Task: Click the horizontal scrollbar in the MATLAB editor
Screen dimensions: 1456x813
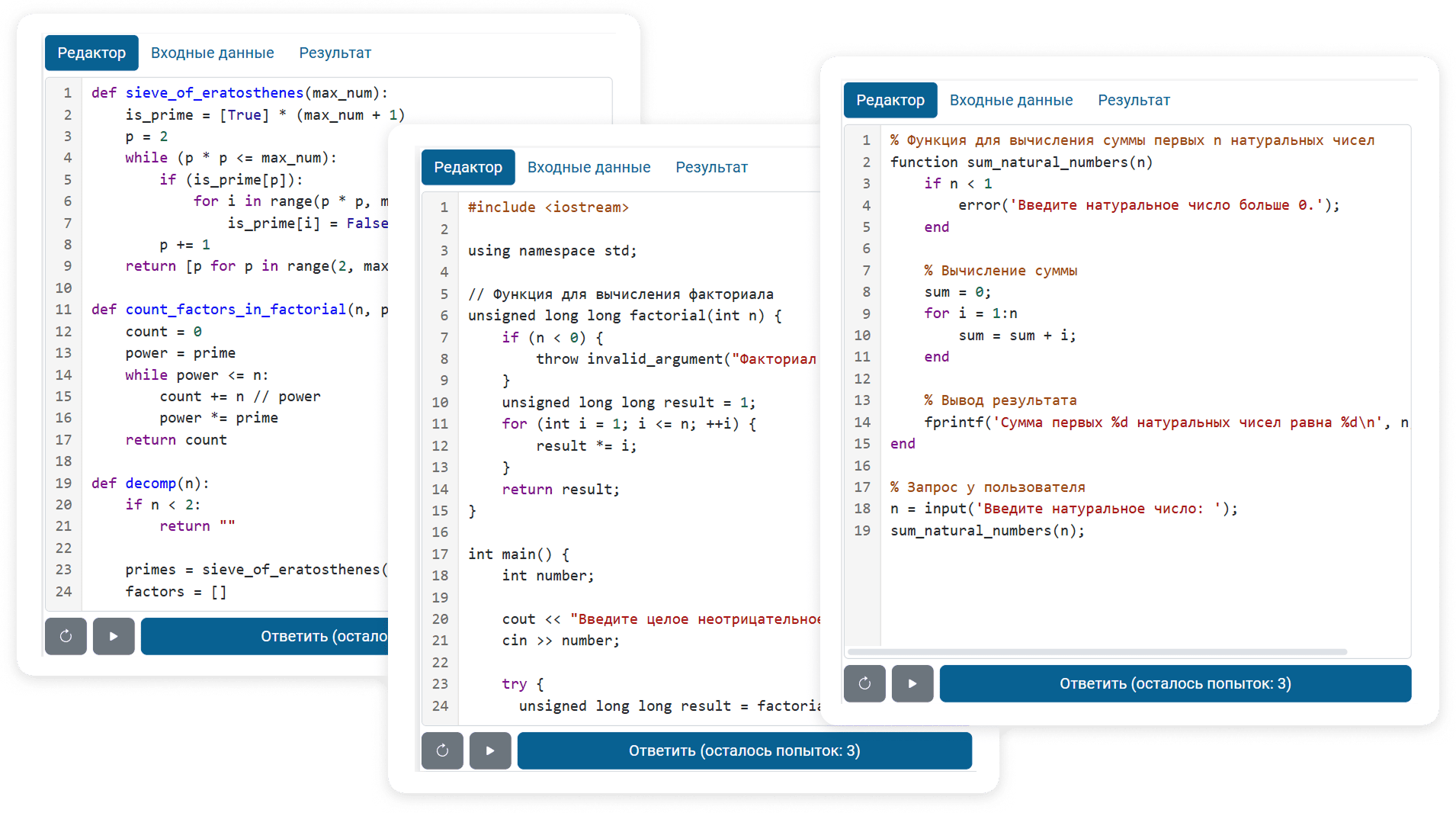Action: (1096, 652)
